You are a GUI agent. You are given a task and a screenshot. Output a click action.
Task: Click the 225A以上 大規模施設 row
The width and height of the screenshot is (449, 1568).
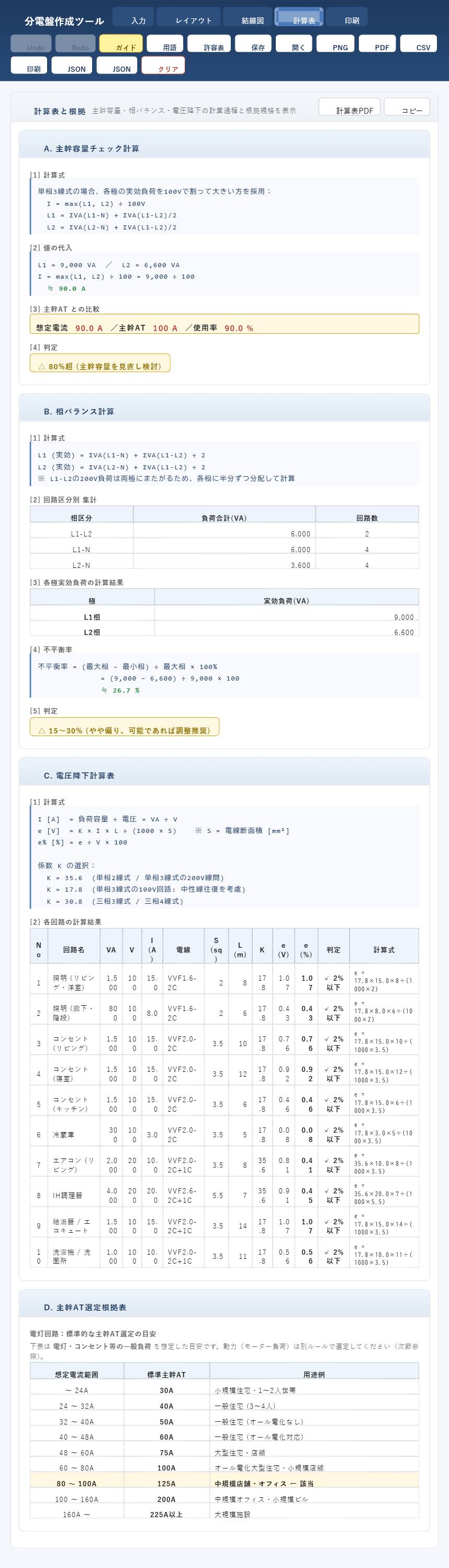pyautogui.click(x=224, y=1511)
